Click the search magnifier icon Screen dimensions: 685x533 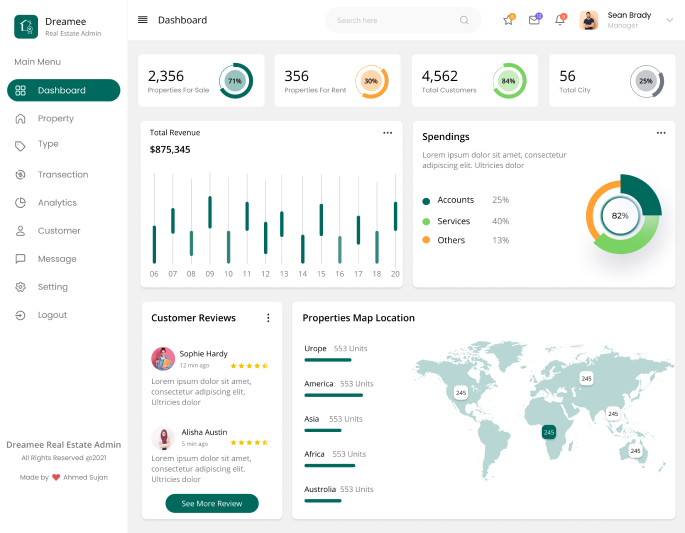pyautogui.click(x=464, y=20)
